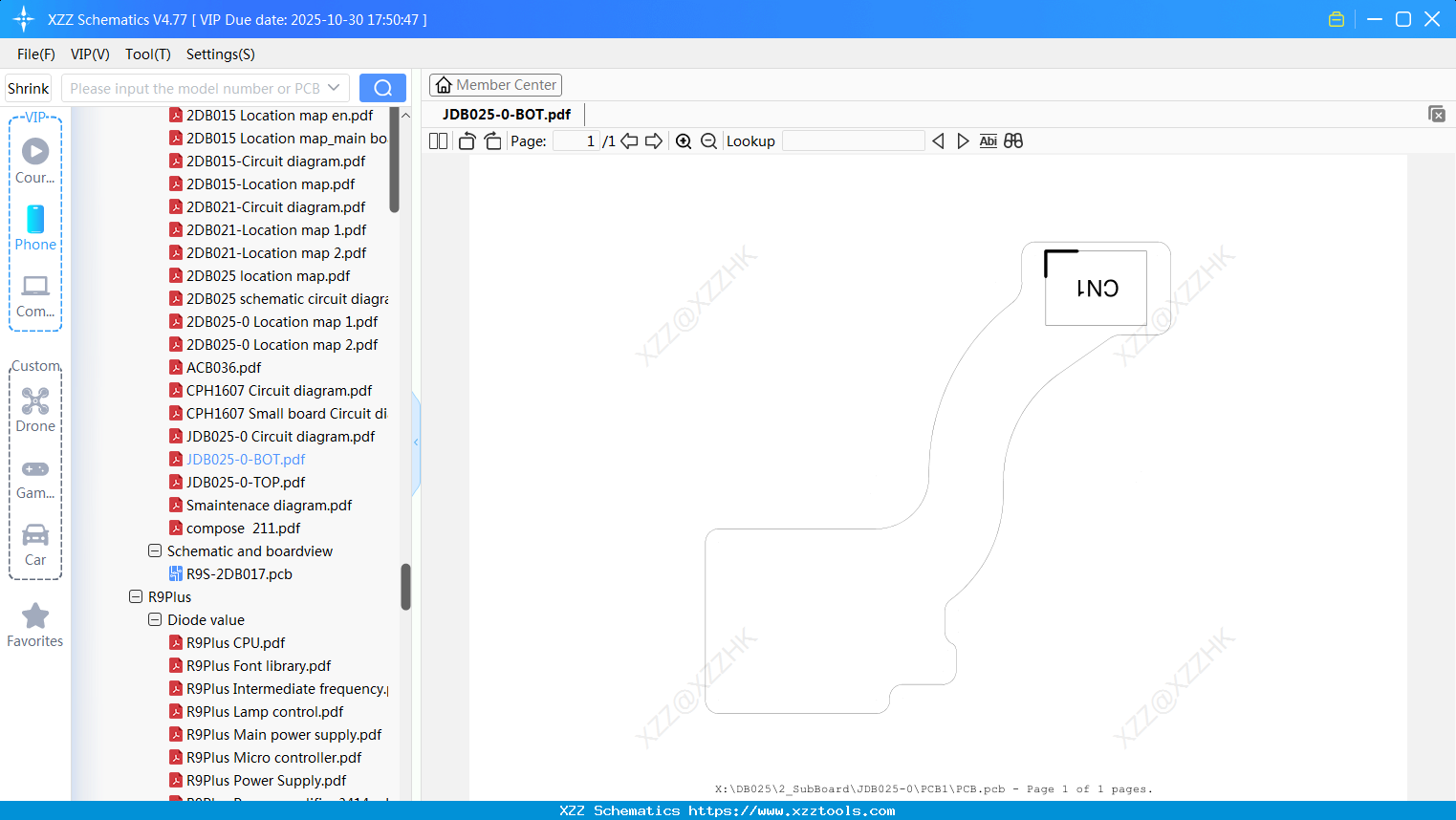Image resolution: width=1456 pixels, height=820 pixels.
Task: Collapse the Diode value folder
Action: click(x=155, y=620)
